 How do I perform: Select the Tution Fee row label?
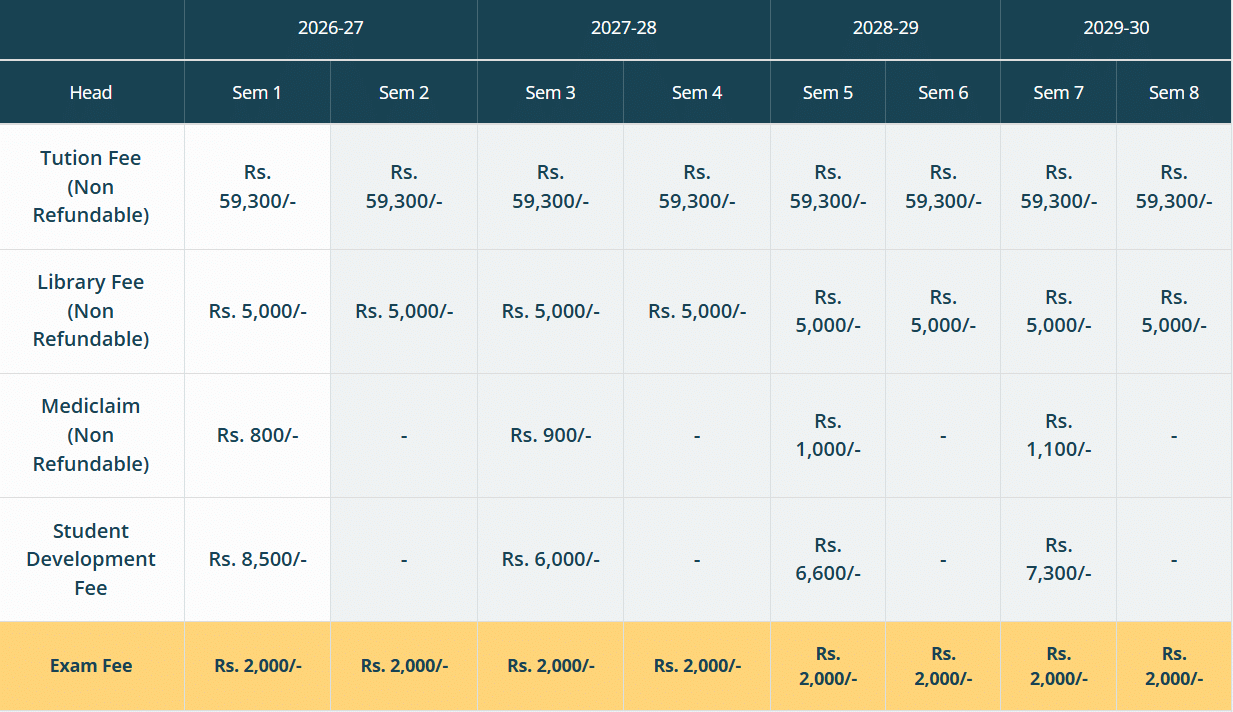(x=91, y=187)
